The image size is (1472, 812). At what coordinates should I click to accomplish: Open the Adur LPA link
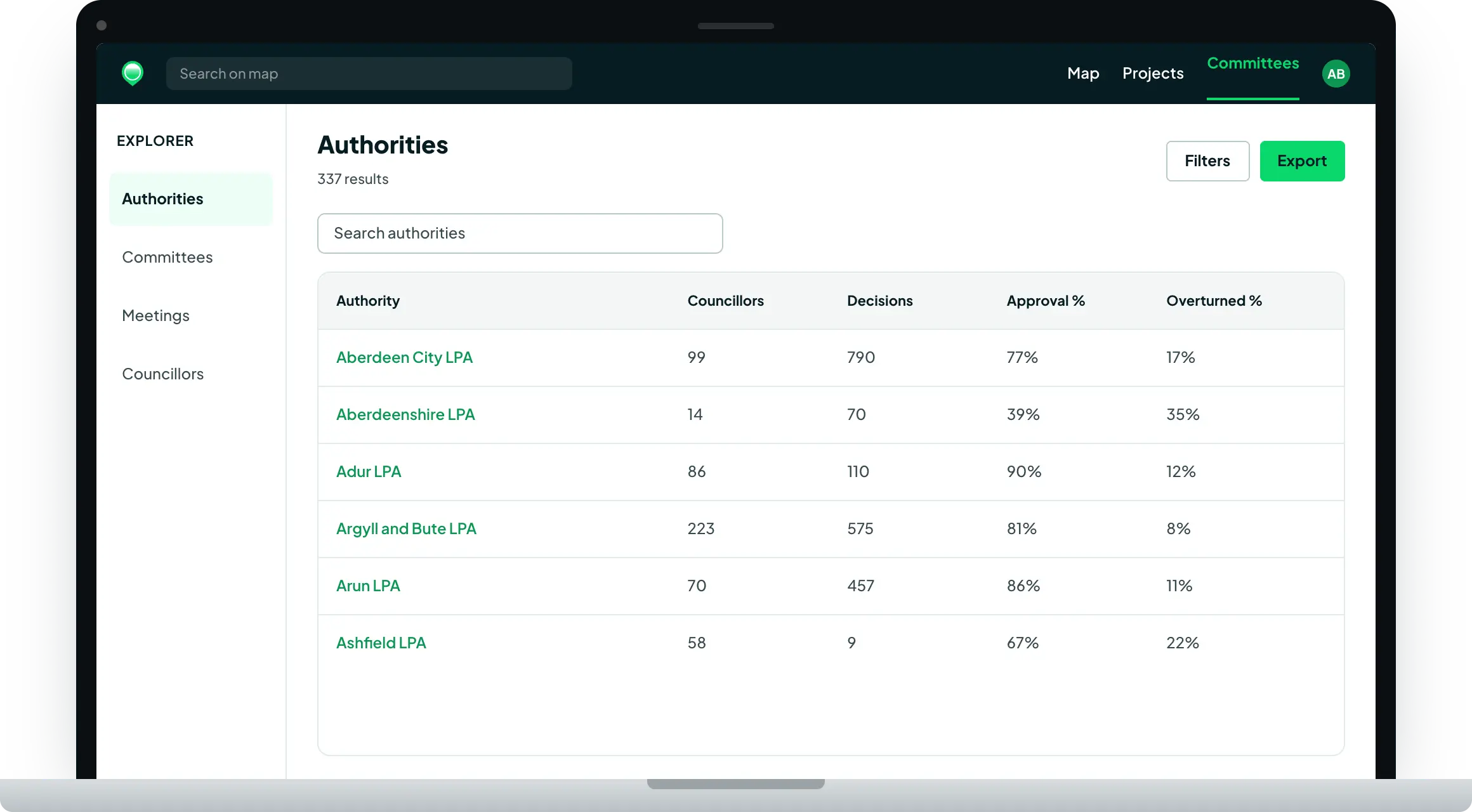point(368,472)
